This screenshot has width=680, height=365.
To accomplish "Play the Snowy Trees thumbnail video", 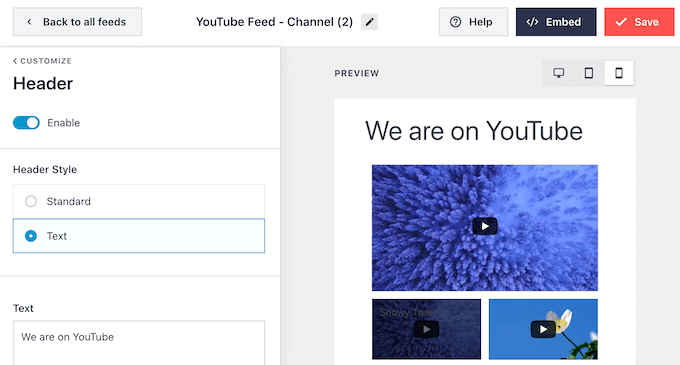I will click(x=426, y=329).
